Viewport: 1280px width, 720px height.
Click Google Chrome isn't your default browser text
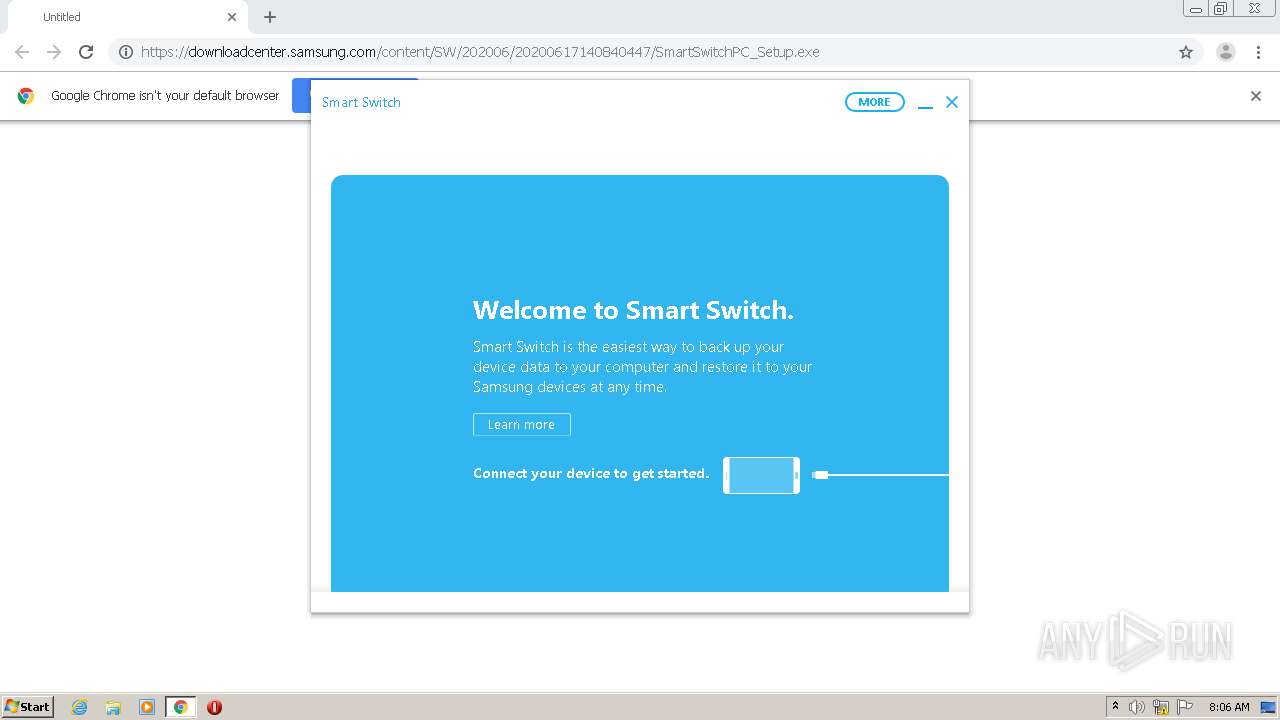(x=165, y=96)
